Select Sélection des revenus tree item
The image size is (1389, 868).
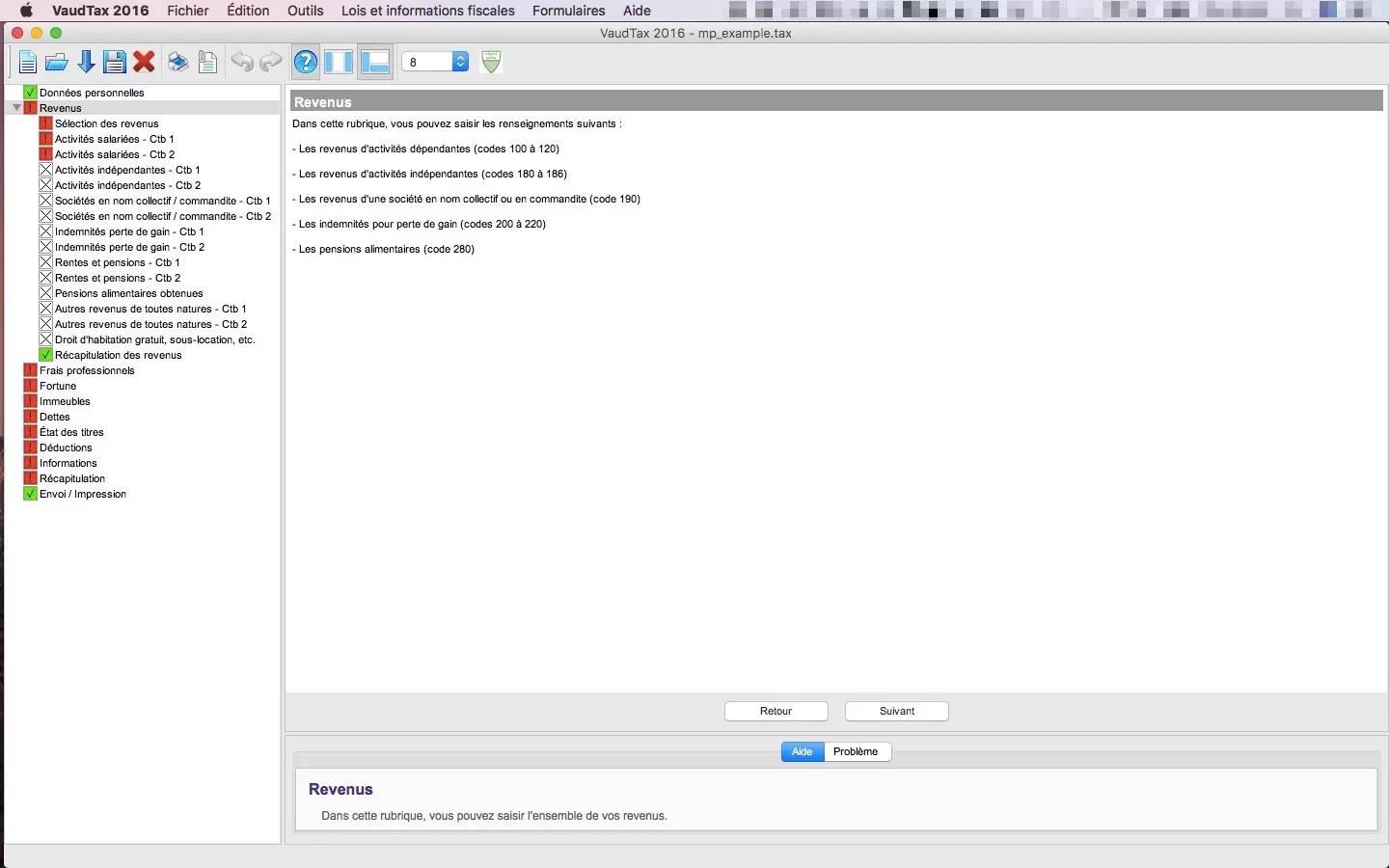point(107,123)
